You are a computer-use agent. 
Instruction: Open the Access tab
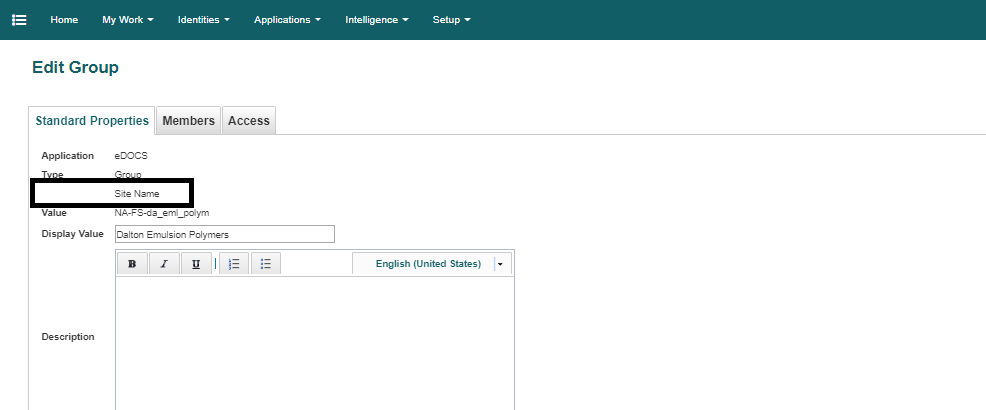(x=248, y=121)
